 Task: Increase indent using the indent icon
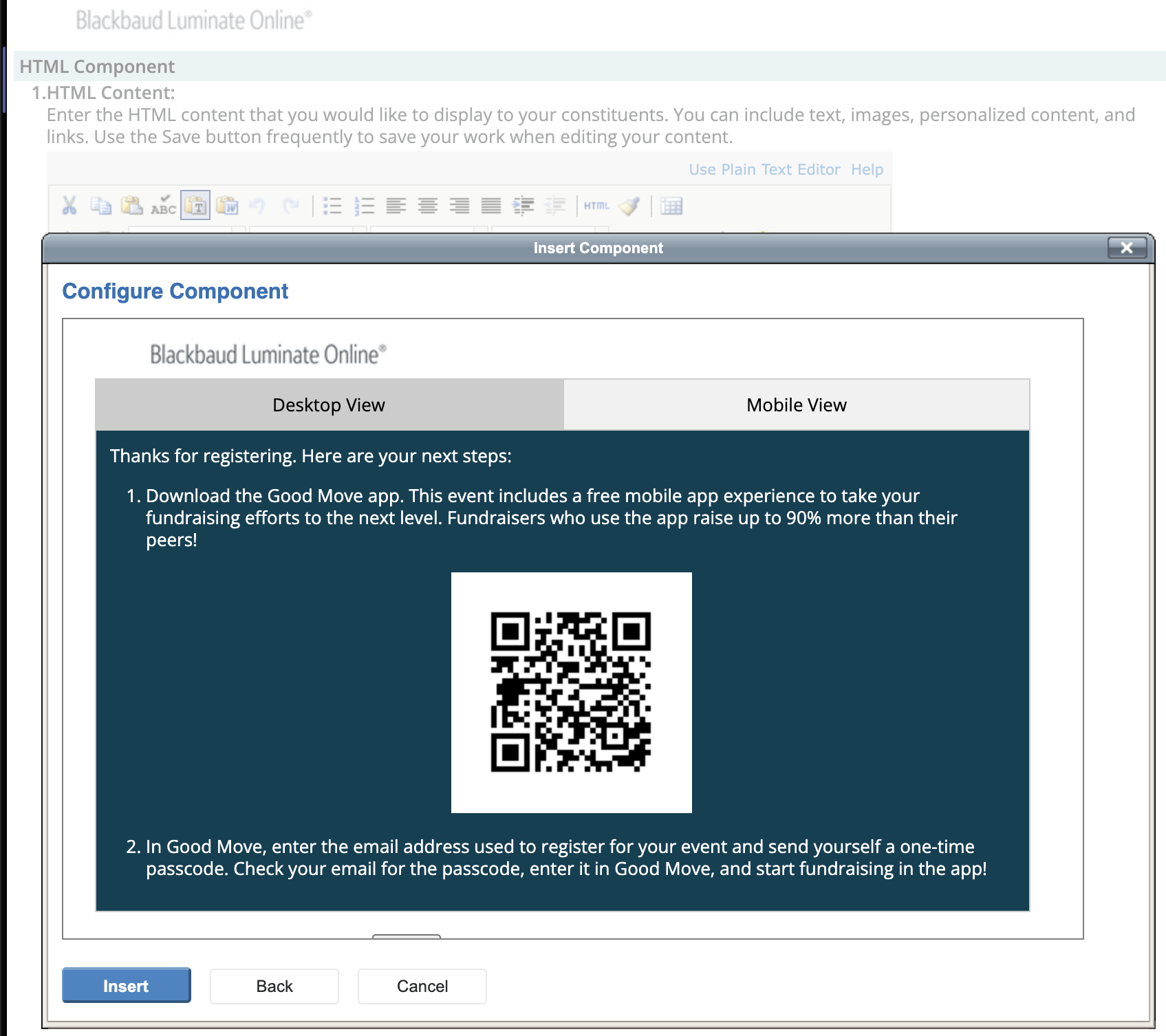523,206
